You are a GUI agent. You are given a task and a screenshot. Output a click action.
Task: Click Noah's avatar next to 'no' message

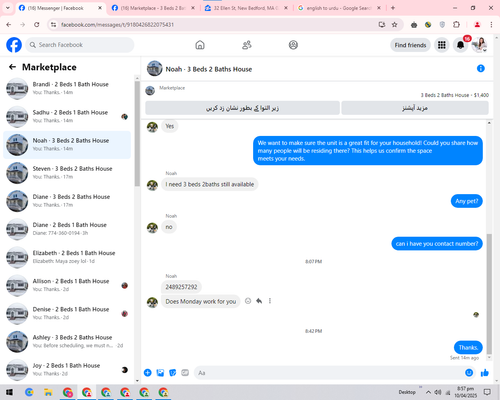pyautogui.click(x=152, y=227)
